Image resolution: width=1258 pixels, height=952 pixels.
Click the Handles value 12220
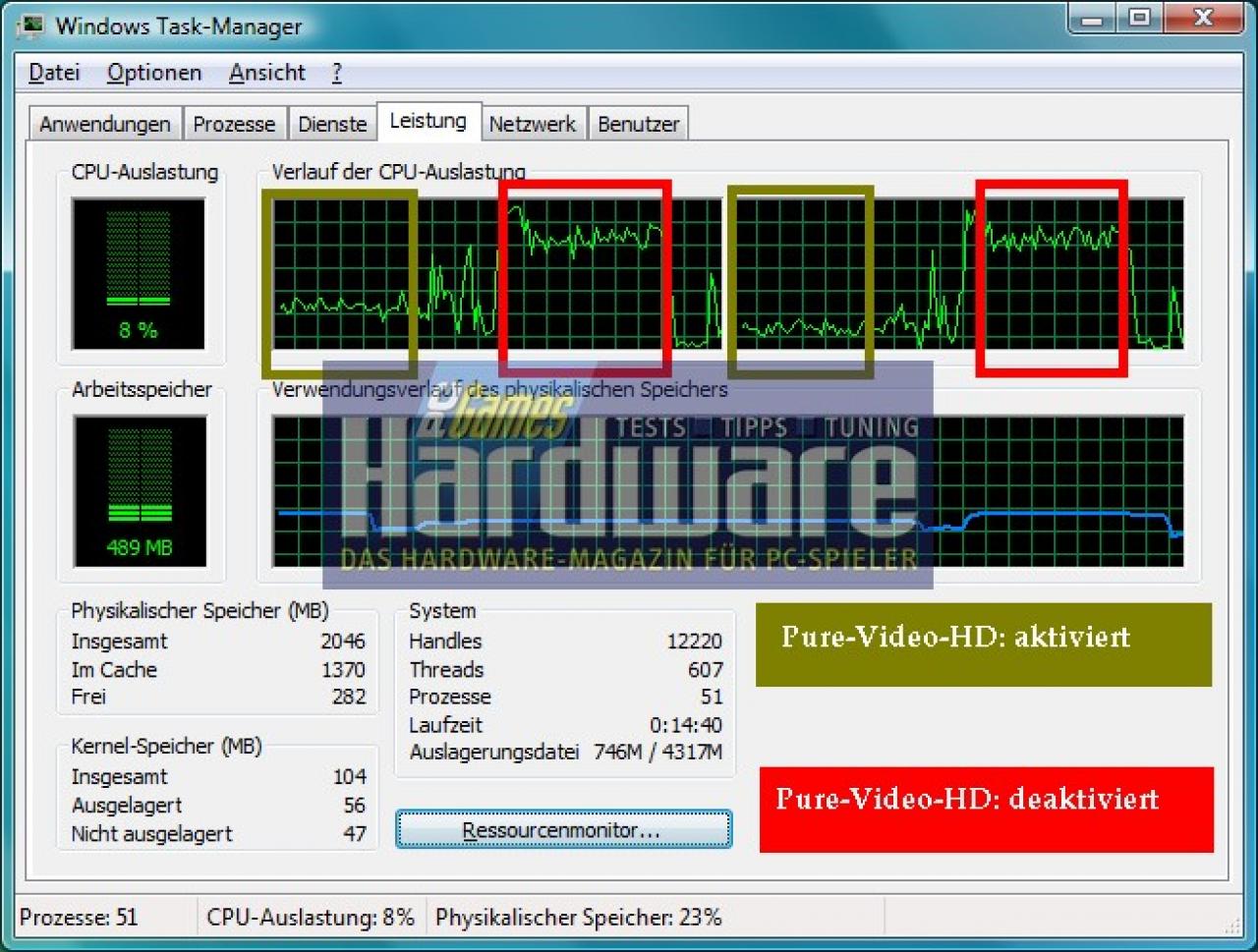tap(695, 642)
